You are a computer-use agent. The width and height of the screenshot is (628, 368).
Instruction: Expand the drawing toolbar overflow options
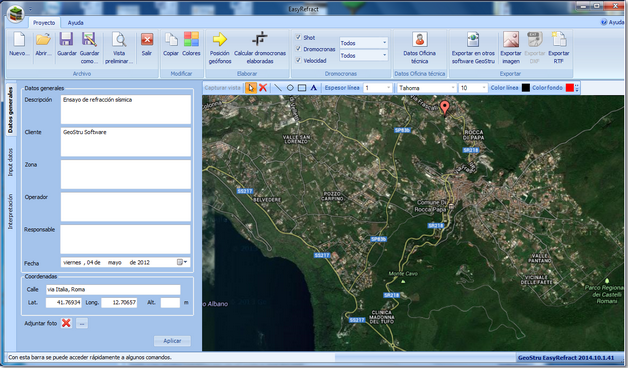[x=577, y=88]
